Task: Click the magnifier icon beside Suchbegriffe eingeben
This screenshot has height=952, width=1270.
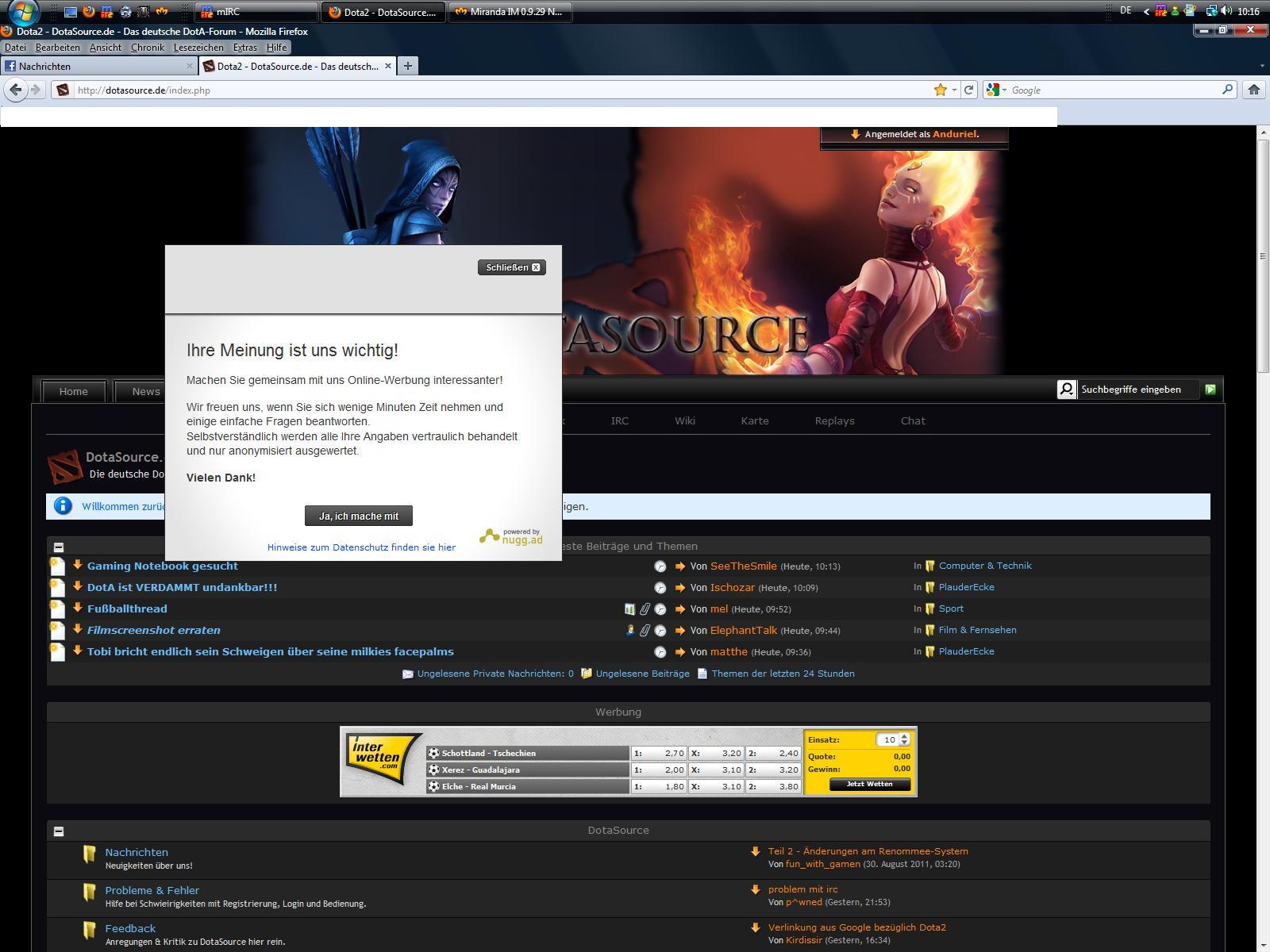Action: click(x=1067, y=390)
